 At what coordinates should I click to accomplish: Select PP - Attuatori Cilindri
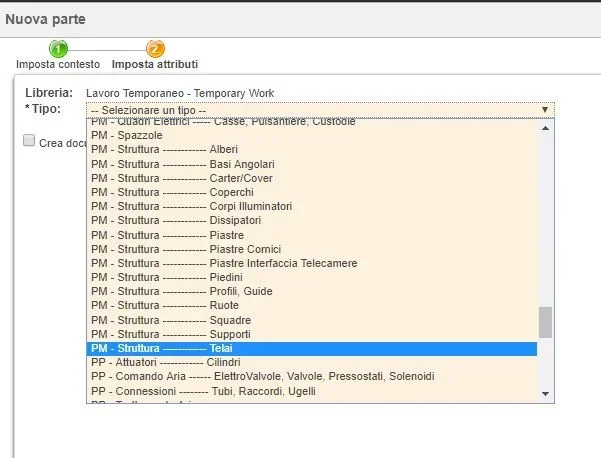312,362
